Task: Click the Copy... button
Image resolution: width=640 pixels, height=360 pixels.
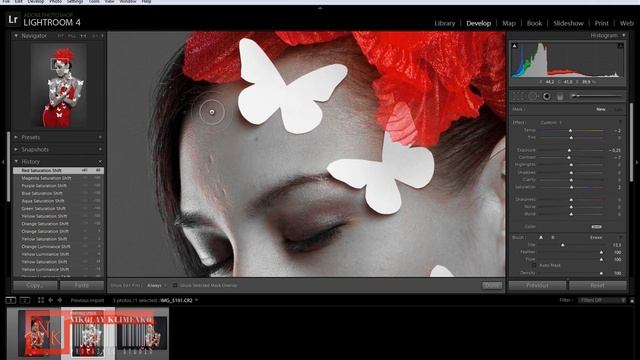Action: [x=35, y=285]
